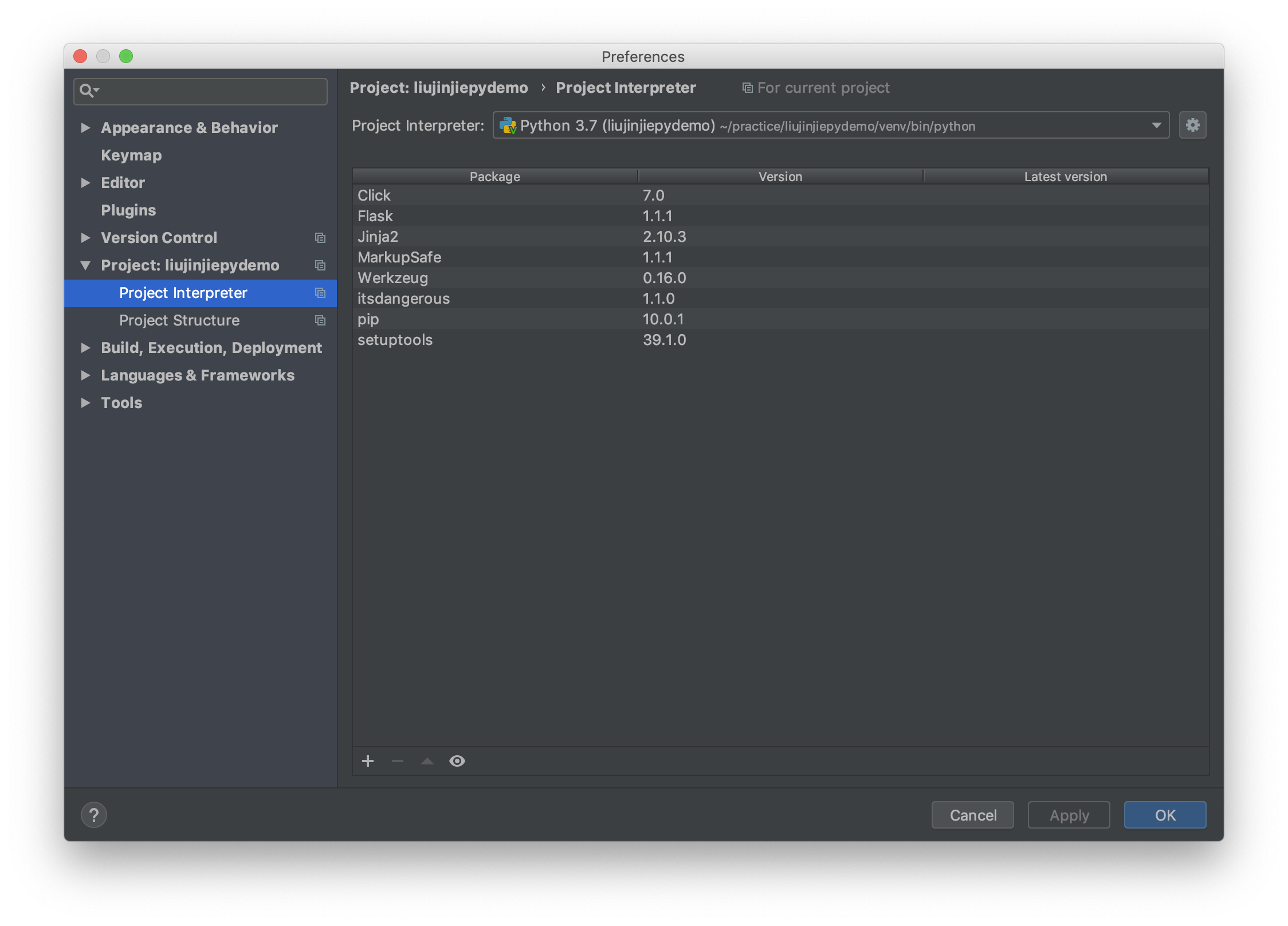Select the MarkupSafe package row
The height and width of the screenshot is (926, 1288).
pyautogui.click(x=780, y=257)
